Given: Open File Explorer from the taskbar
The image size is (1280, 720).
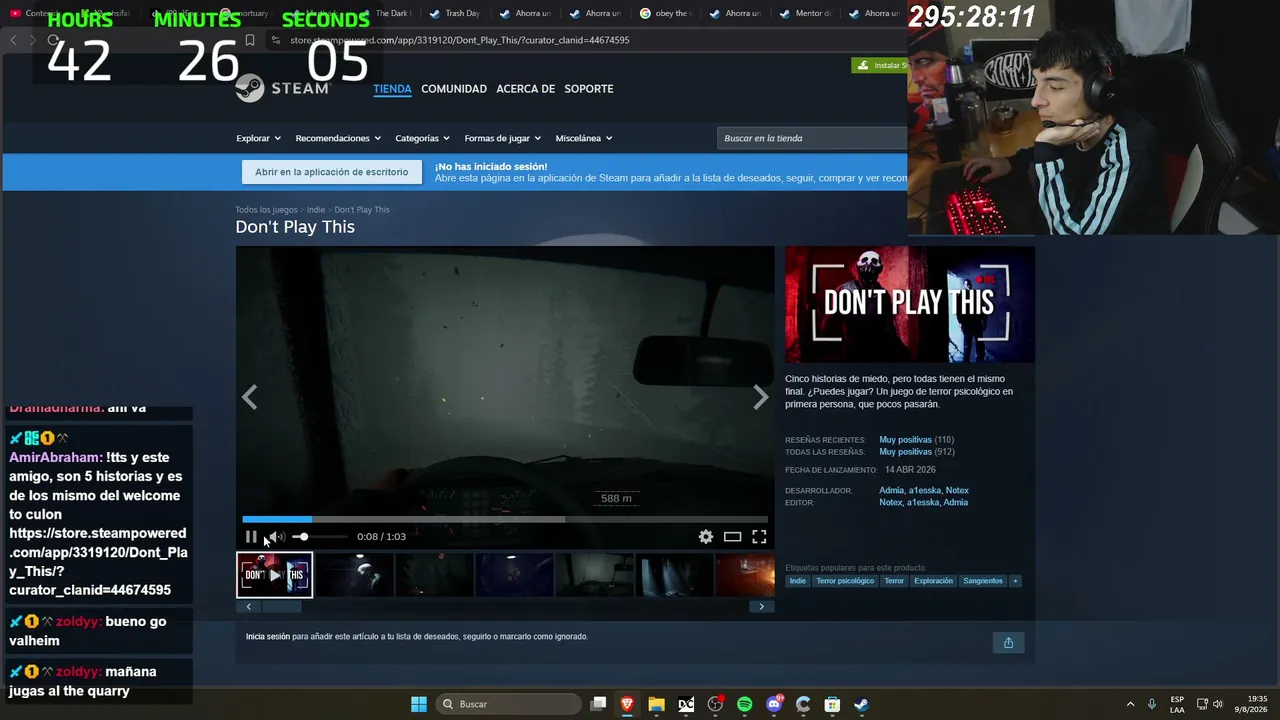Looking at the screenshot, I should coord(656,704).
